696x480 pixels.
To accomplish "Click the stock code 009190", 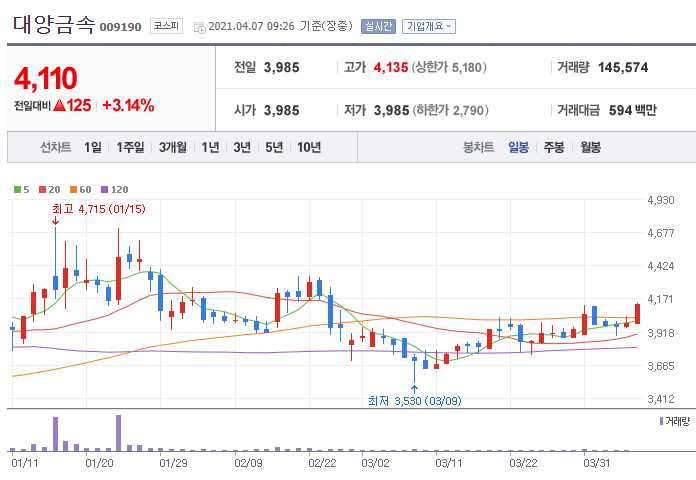I will [x=120, y=27].
